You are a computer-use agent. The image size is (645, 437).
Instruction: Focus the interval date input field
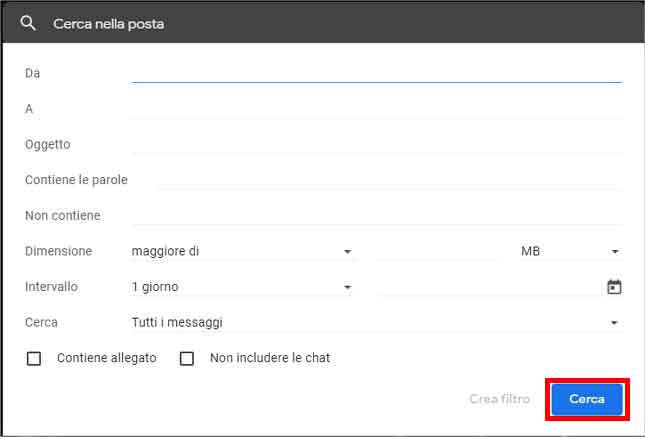point(488,287)
